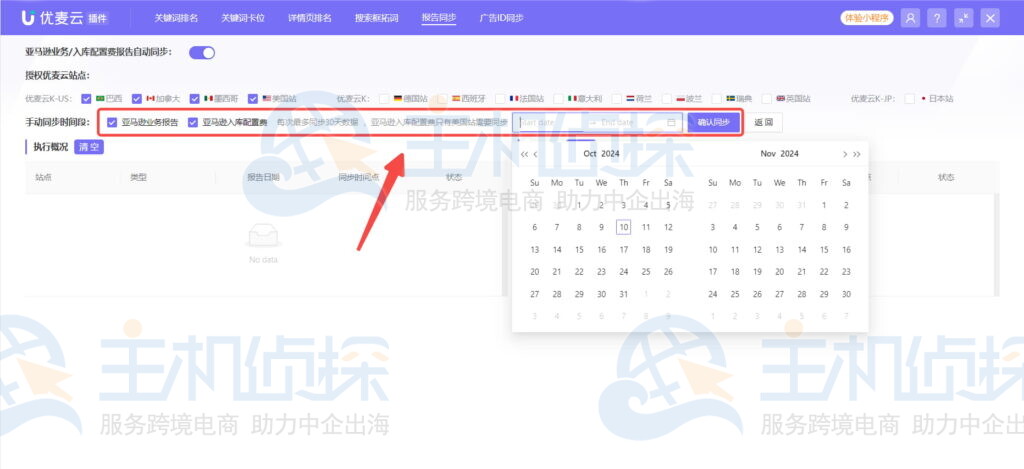Click the shrink window icon in header
The image size is (1024, 469).
click(963, 18)
